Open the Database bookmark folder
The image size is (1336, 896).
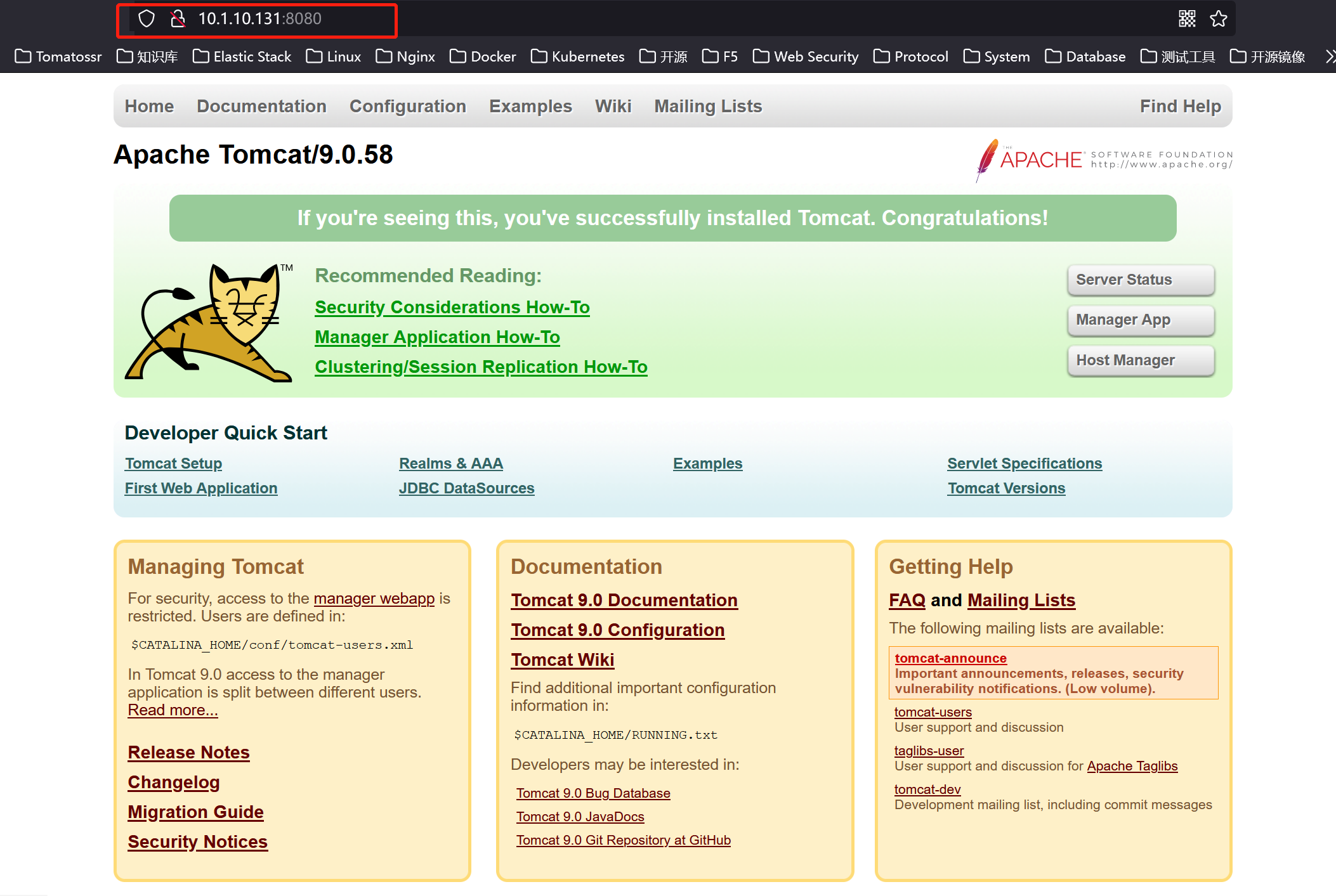1085,56
